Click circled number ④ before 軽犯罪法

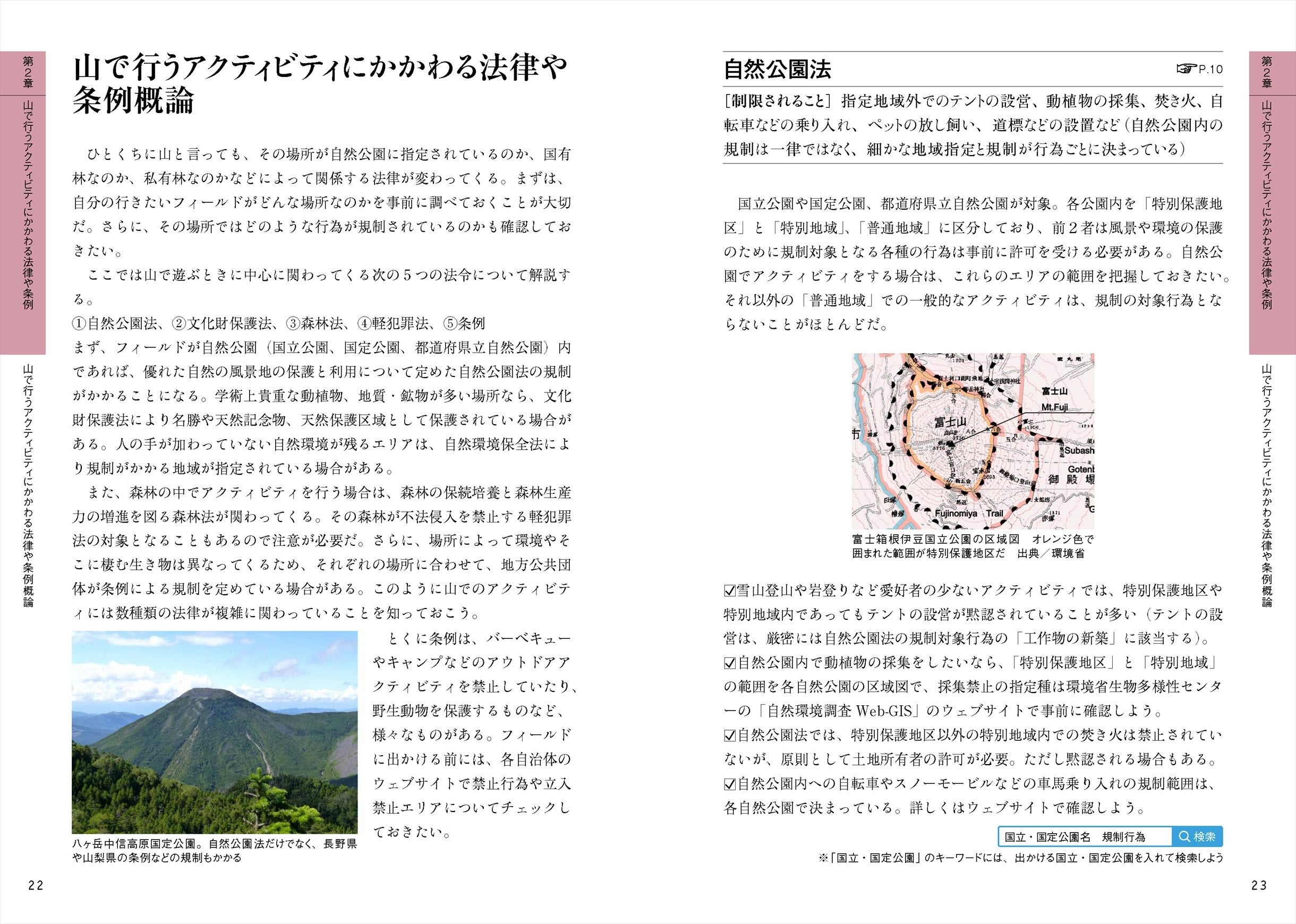[x=364, y=324]
